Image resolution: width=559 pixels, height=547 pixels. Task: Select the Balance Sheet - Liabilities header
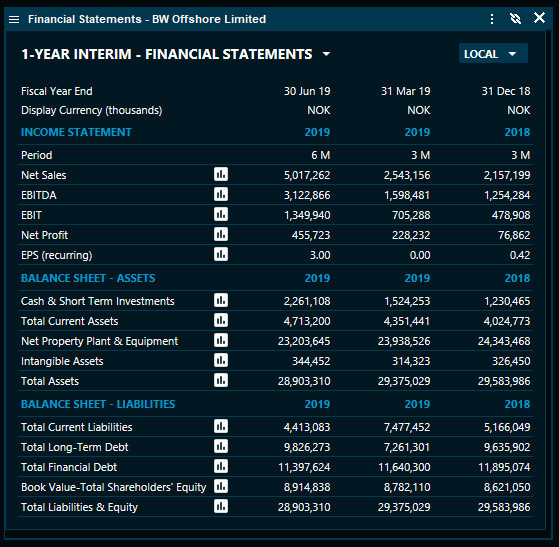pos(98,404)
